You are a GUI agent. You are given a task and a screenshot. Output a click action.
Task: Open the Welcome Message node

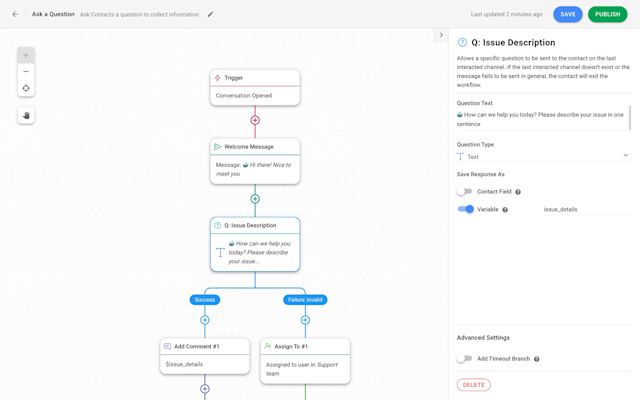(255, 161)
